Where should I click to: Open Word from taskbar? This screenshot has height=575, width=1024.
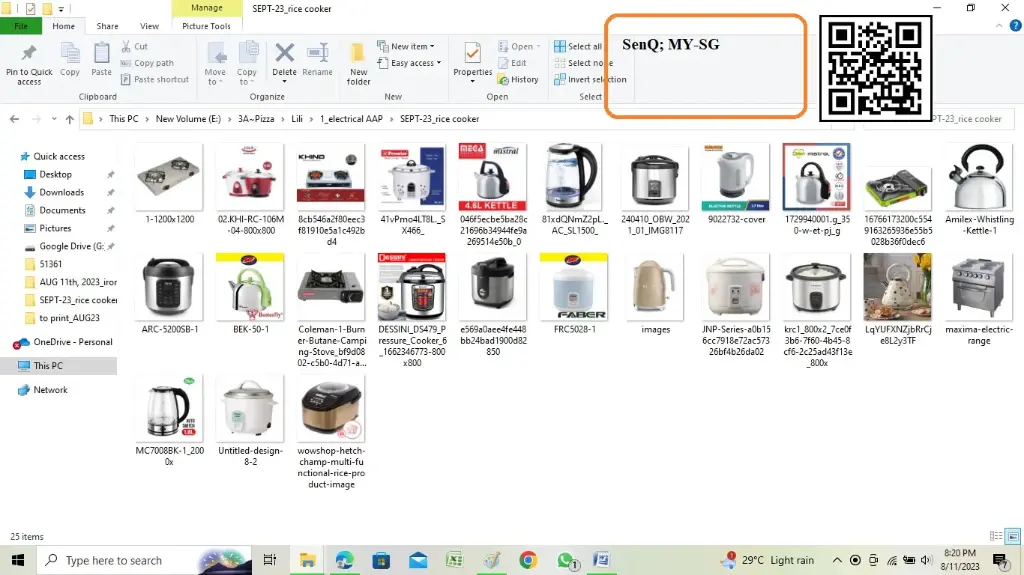coord(601,560)
